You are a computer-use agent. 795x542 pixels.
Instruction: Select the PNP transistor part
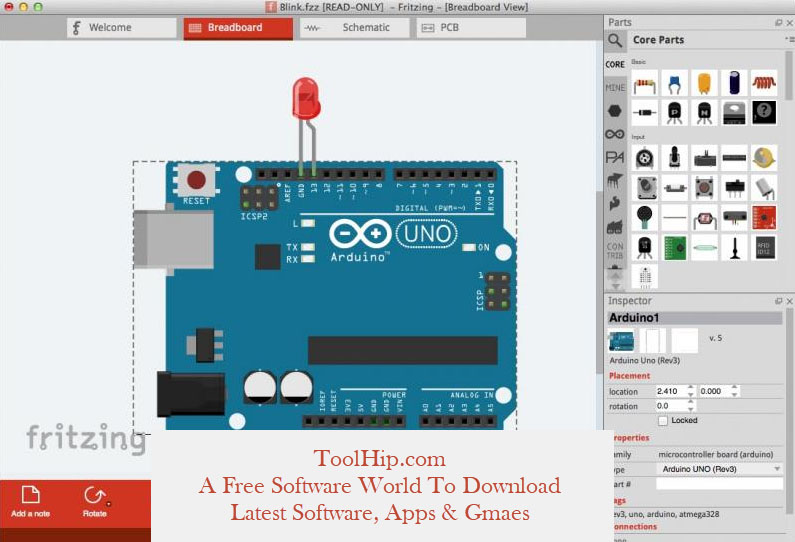pyautogui.click(x=674, y=113)
